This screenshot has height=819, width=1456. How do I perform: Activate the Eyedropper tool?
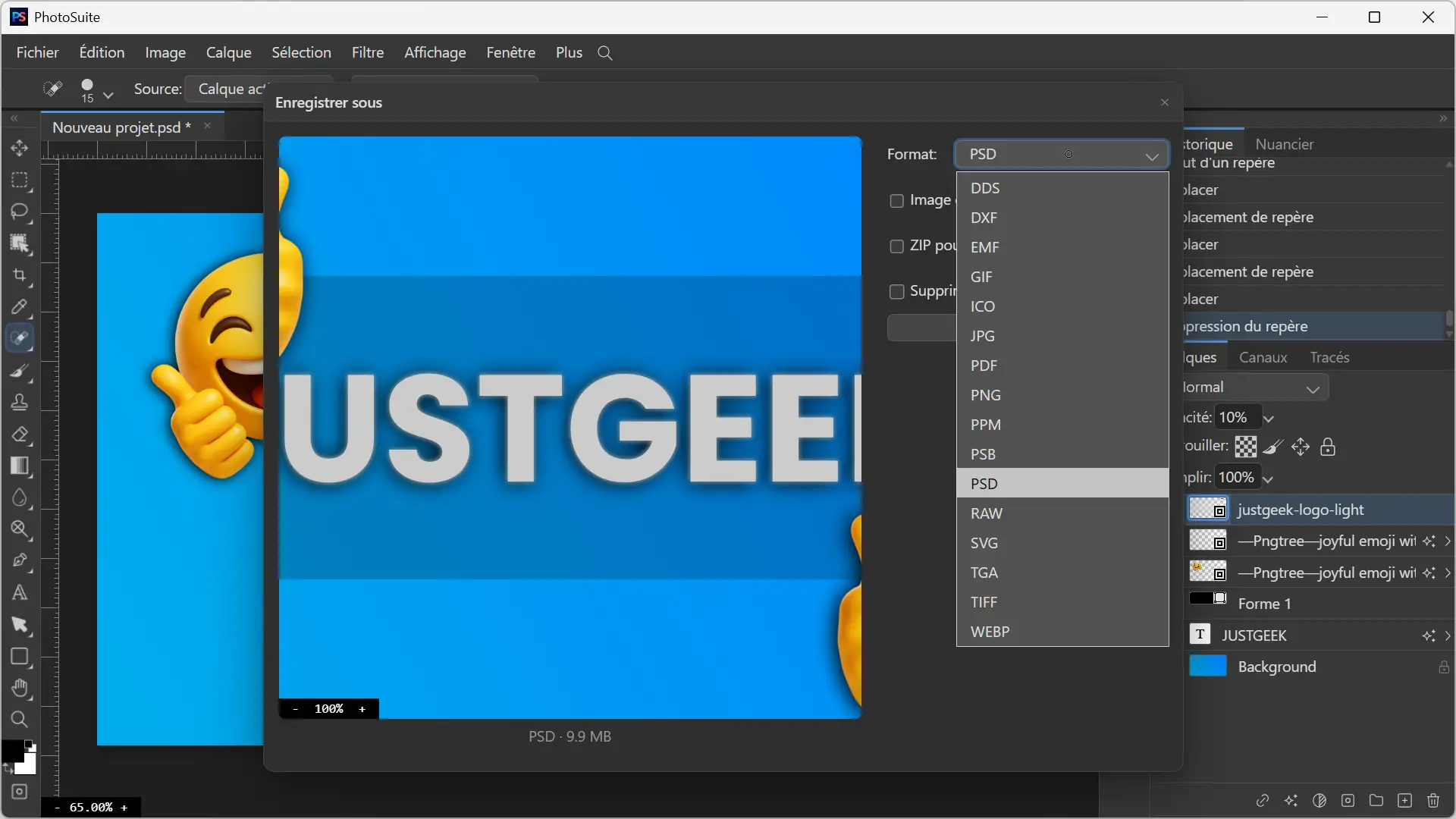coord(20,307)
